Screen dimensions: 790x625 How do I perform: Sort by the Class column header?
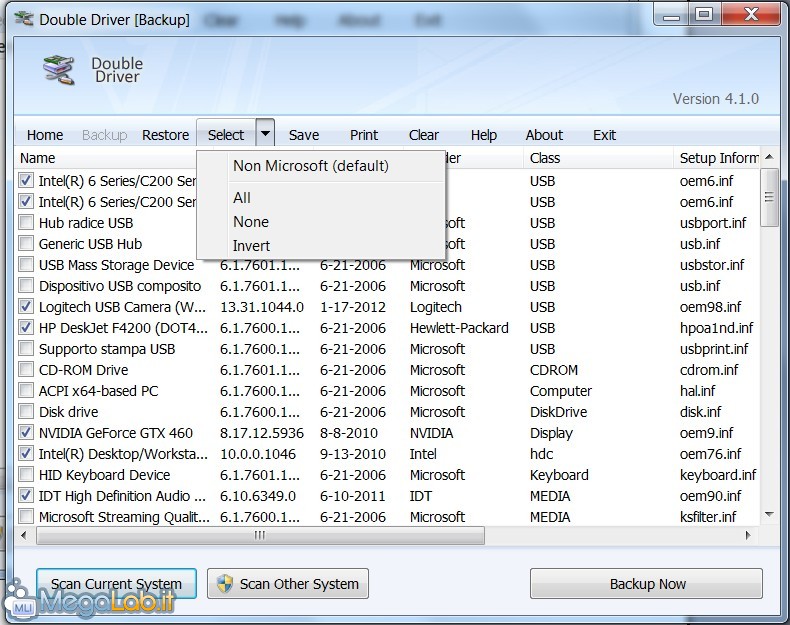(x=545, y=158)
